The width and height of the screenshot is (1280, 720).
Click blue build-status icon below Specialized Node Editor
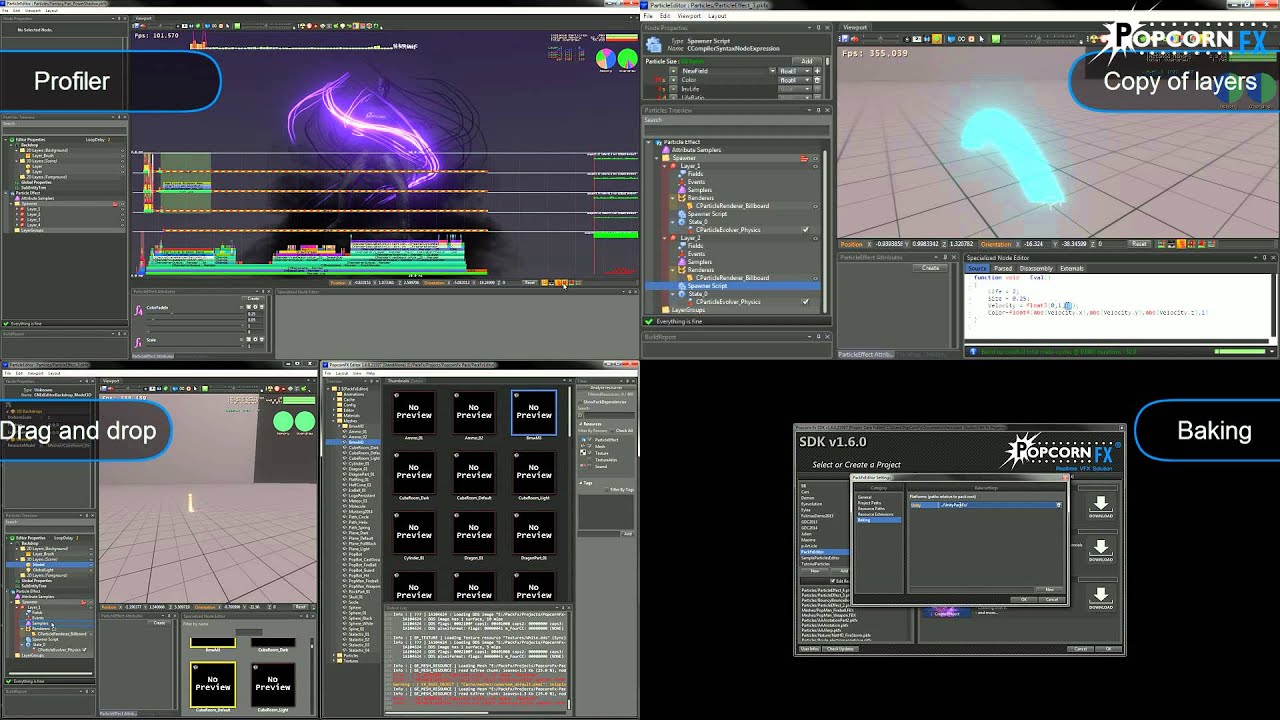pyautogui.click(x=973, y=351)
